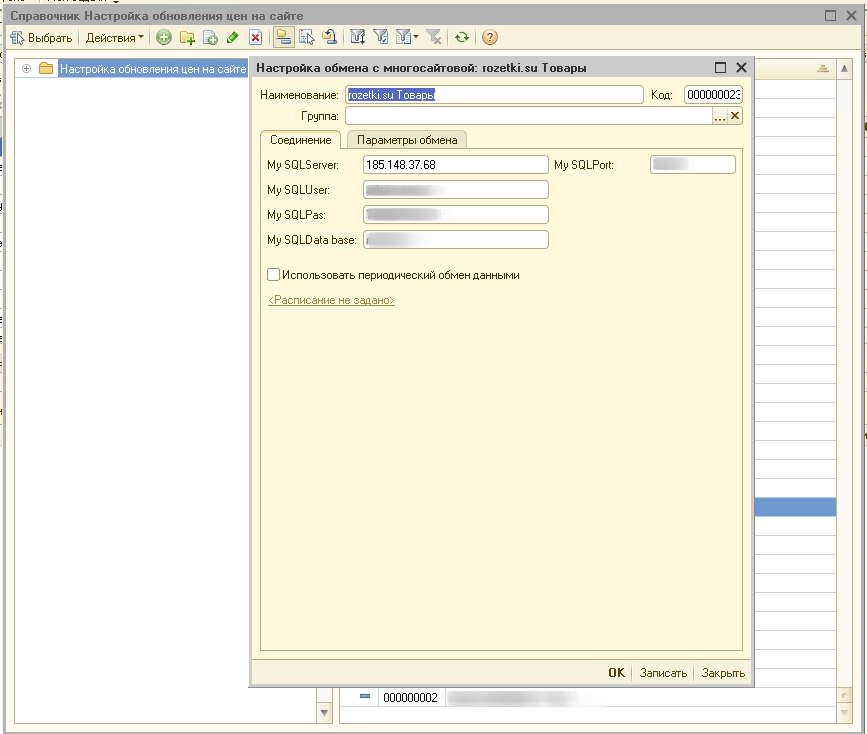Click the Записать button
The image size is (867, 734).
663,673
